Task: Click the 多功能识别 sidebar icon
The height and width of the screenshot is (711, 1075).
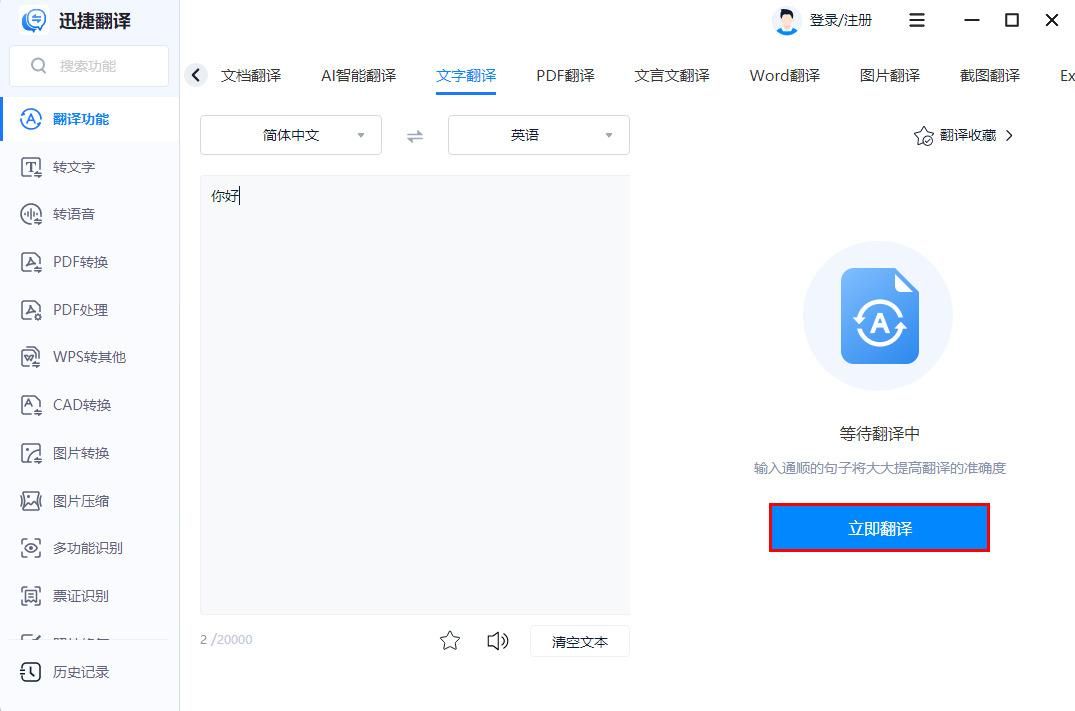Action: click(31, 548)
